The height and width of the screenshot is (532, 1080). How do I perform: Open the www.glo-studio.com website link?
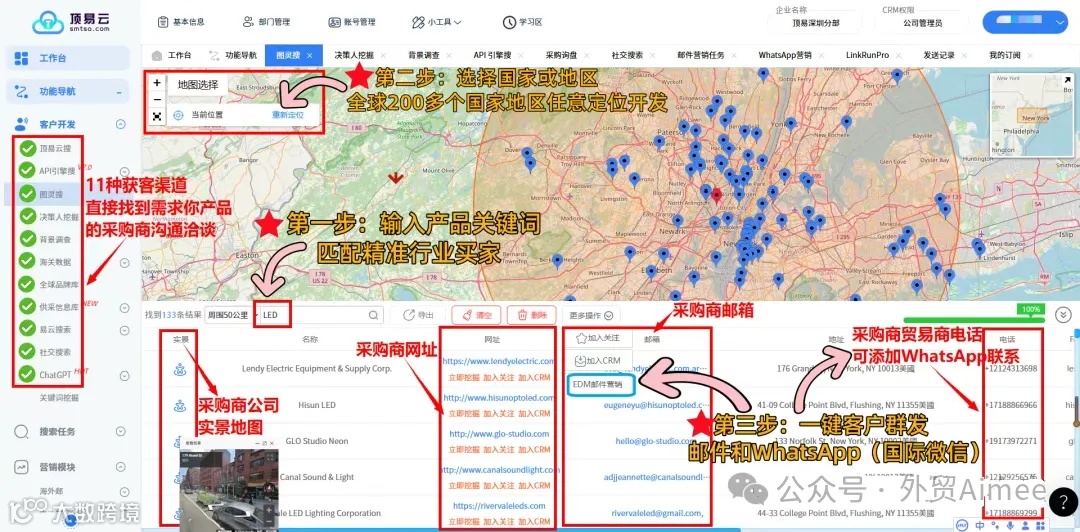point(499,433)
